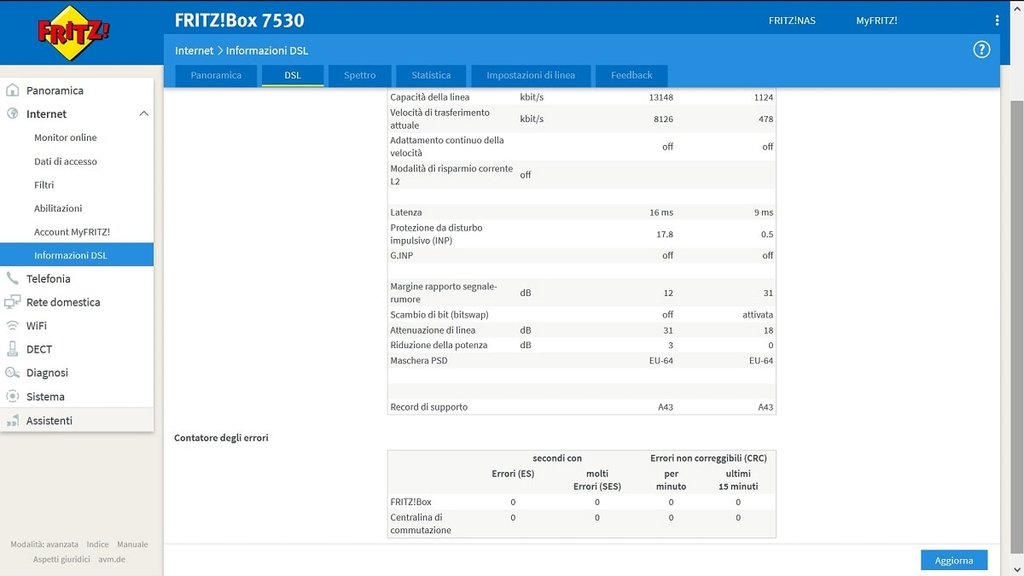Open the Spettro tab
The width and height of the screenshot is (1024, 576).
(360, 75)
